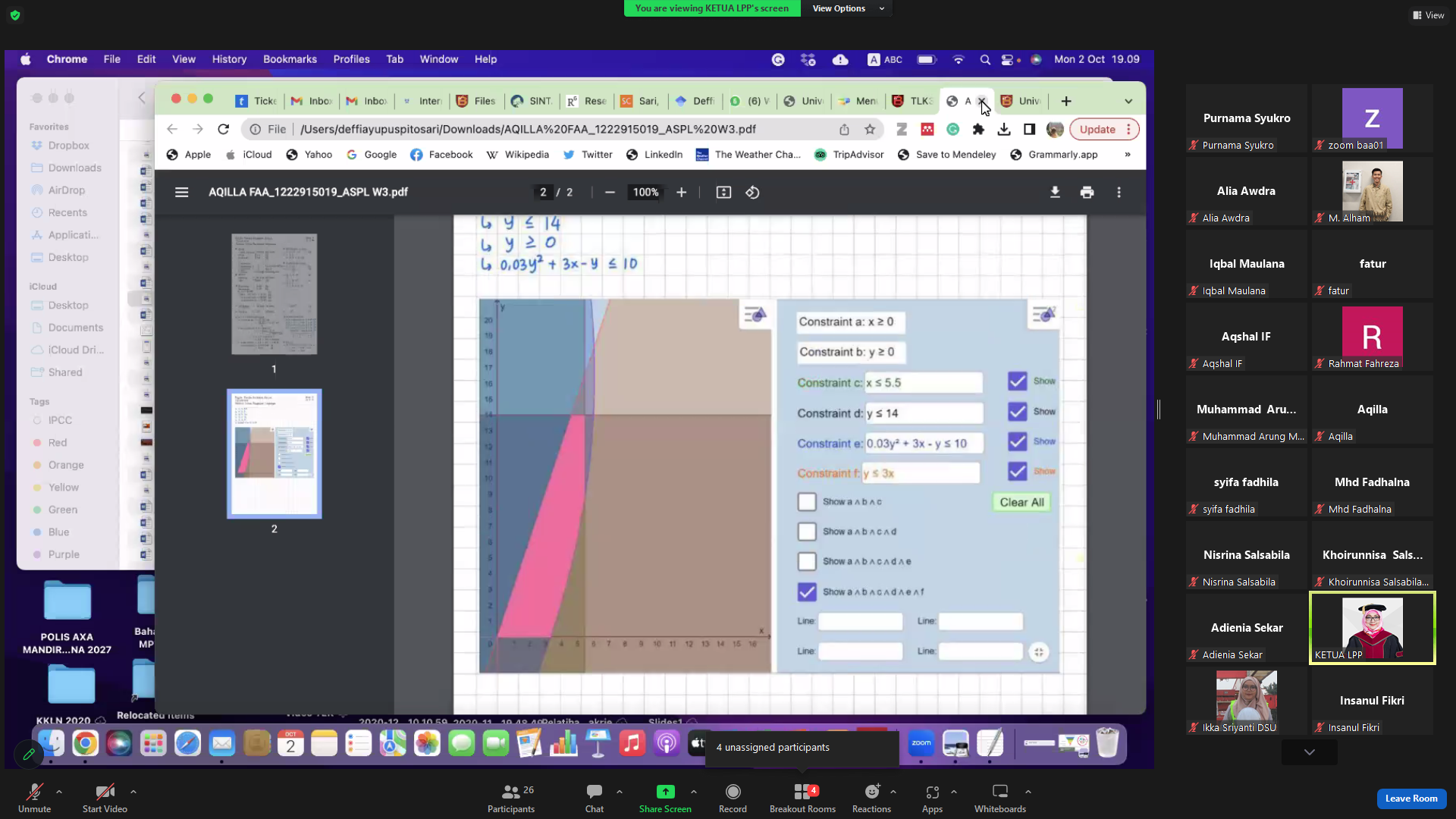Check the 'Show a ∧ b ∧ c' box
Image resolution: width=1456 pixels, height=819 pixels.
click(807, 502)
